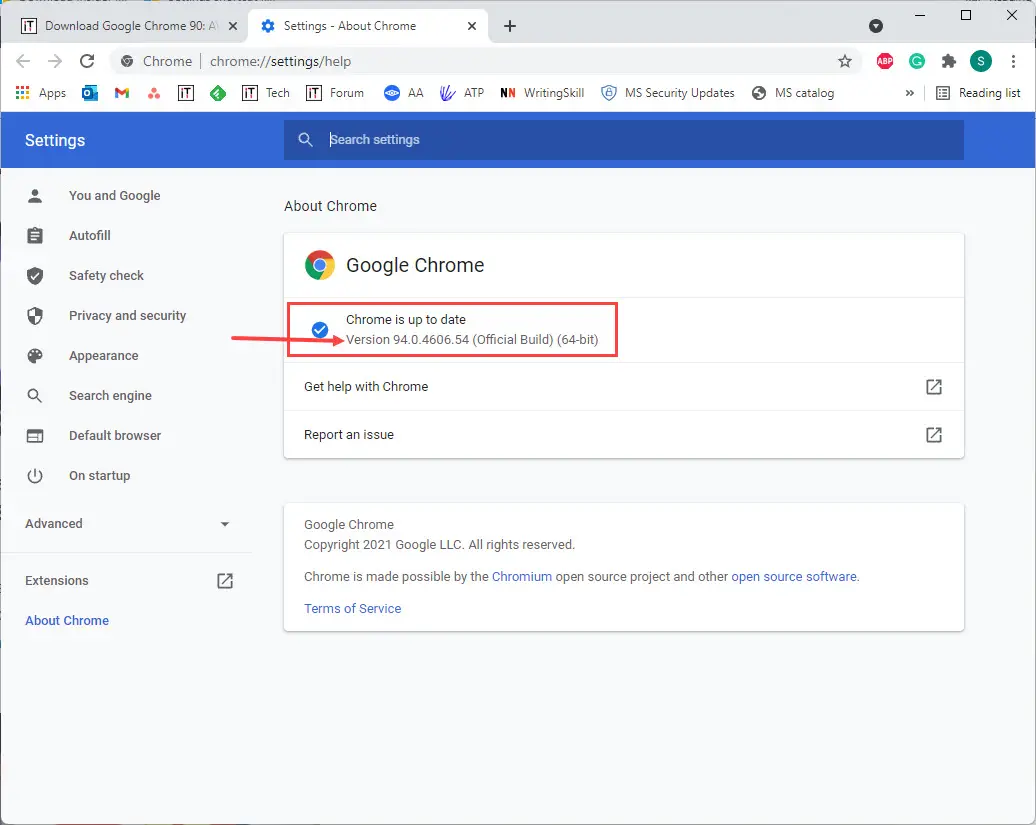
Task: Select the Settings - About Chrome tab
Action: tap(368, 26)
